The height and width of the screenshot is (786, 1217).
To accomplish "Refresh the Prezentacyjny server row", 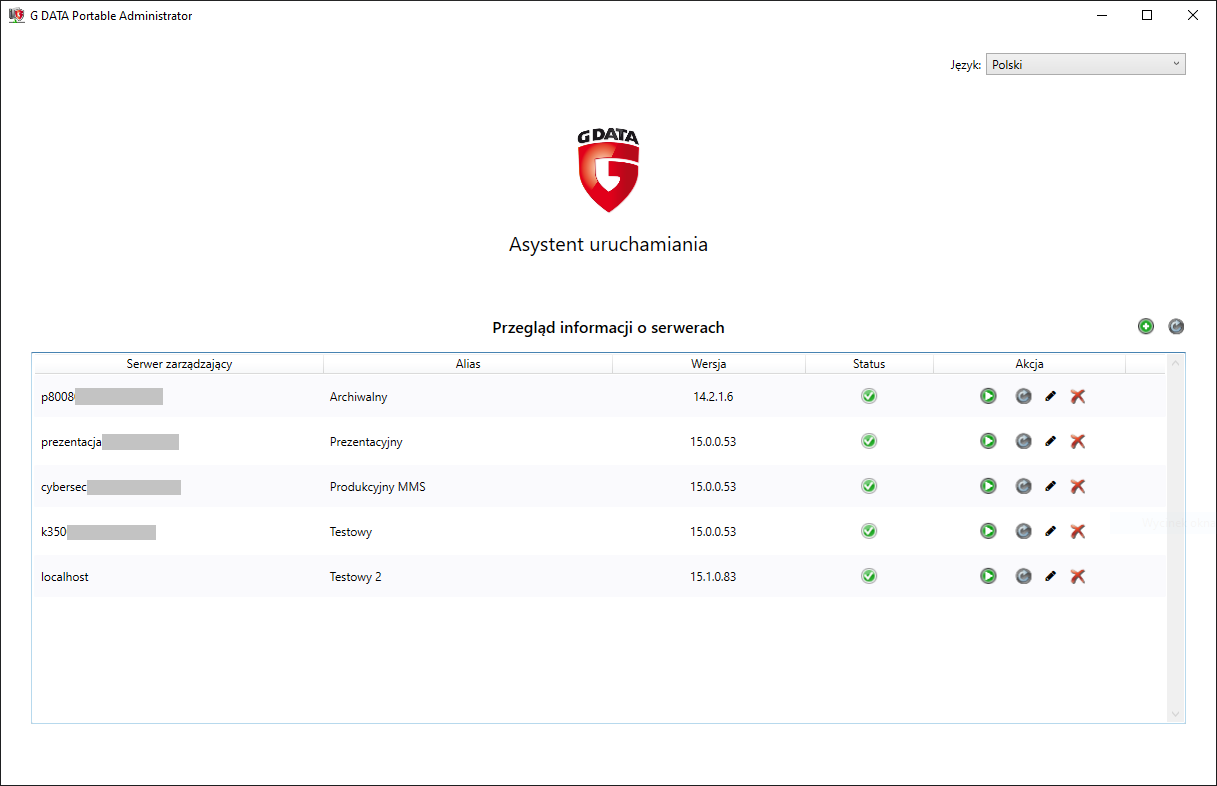I will pyautogui.click(x=1023, y=441).
